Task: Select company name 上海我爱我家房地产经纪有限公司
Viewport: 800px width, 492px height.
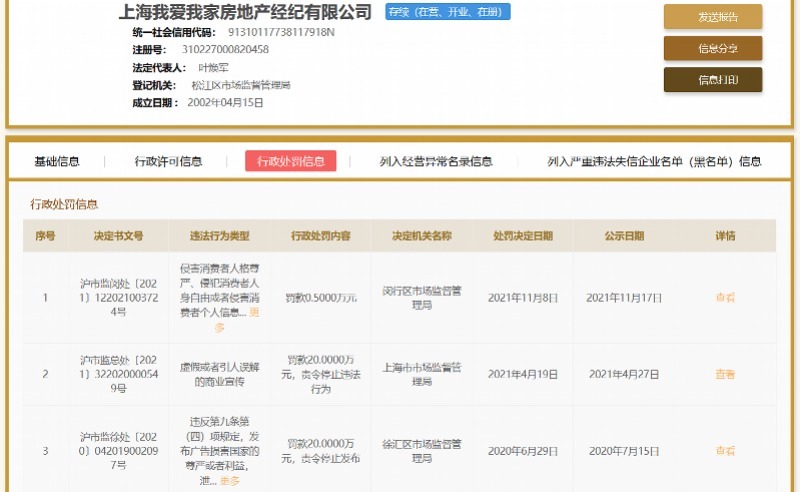Action: (x=245, y=12)
